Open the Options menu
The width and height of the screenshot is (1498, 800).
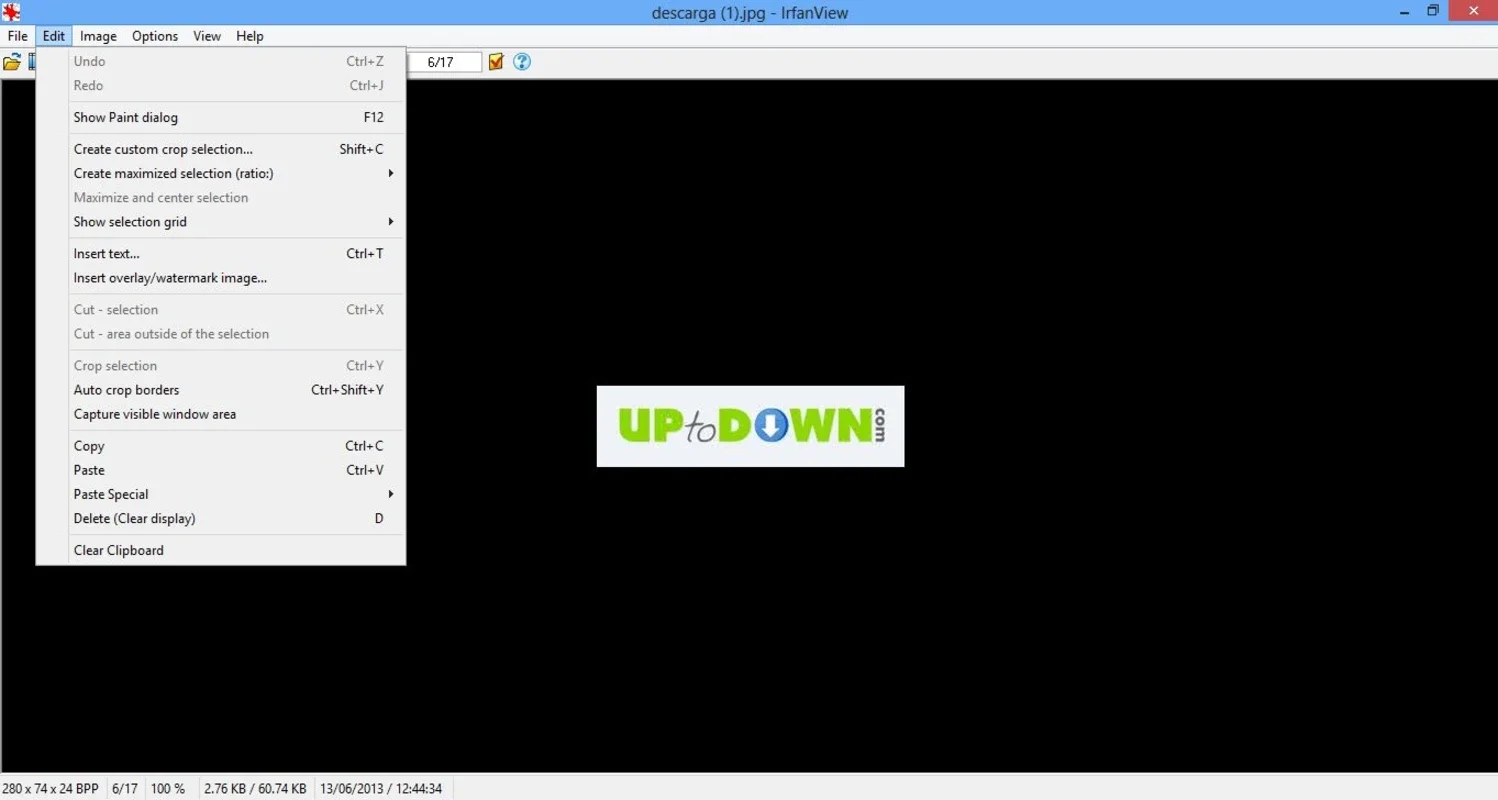click(155, 36)
